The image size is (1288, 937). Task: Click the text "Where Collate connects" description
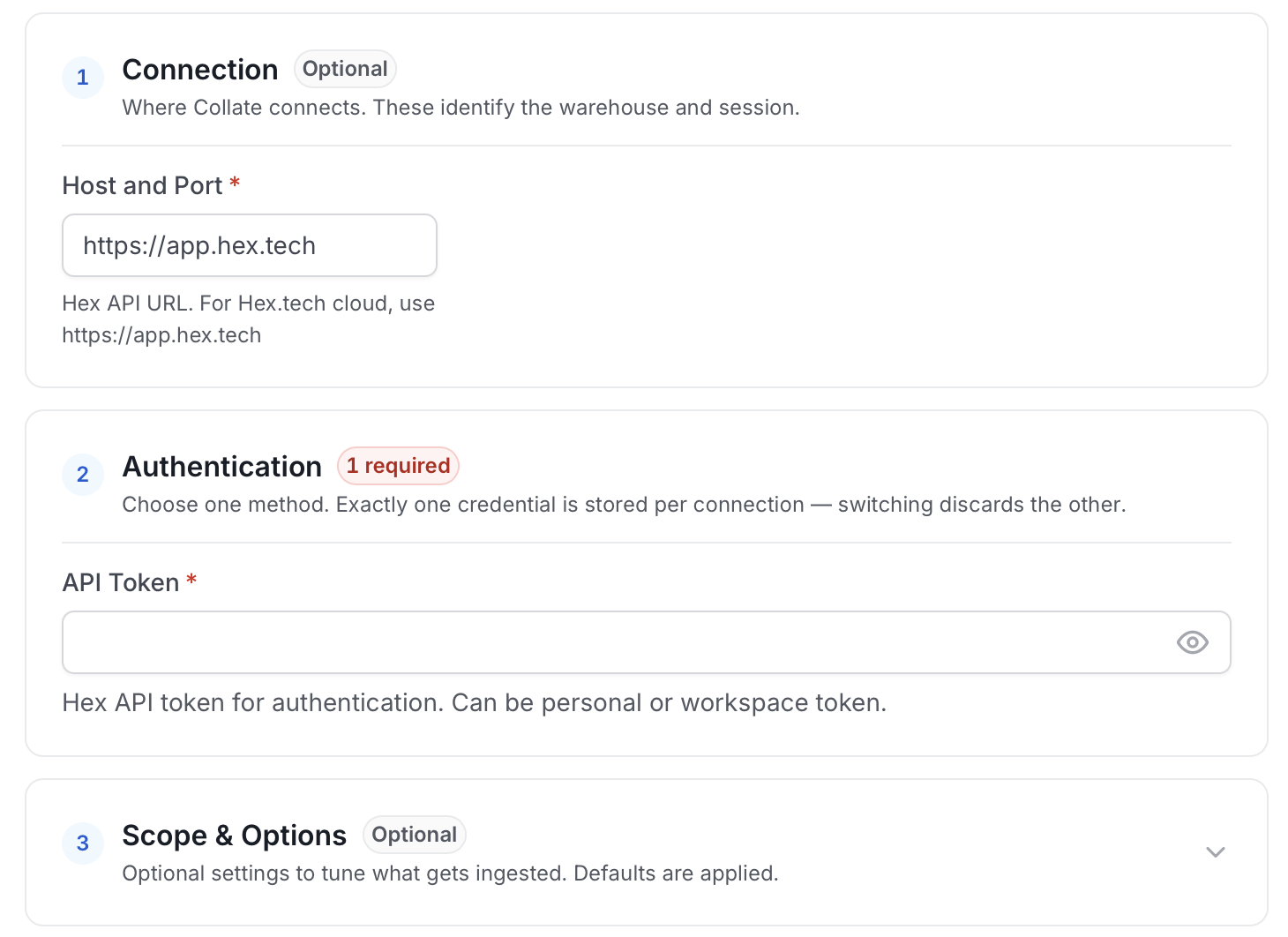(461, 108)
